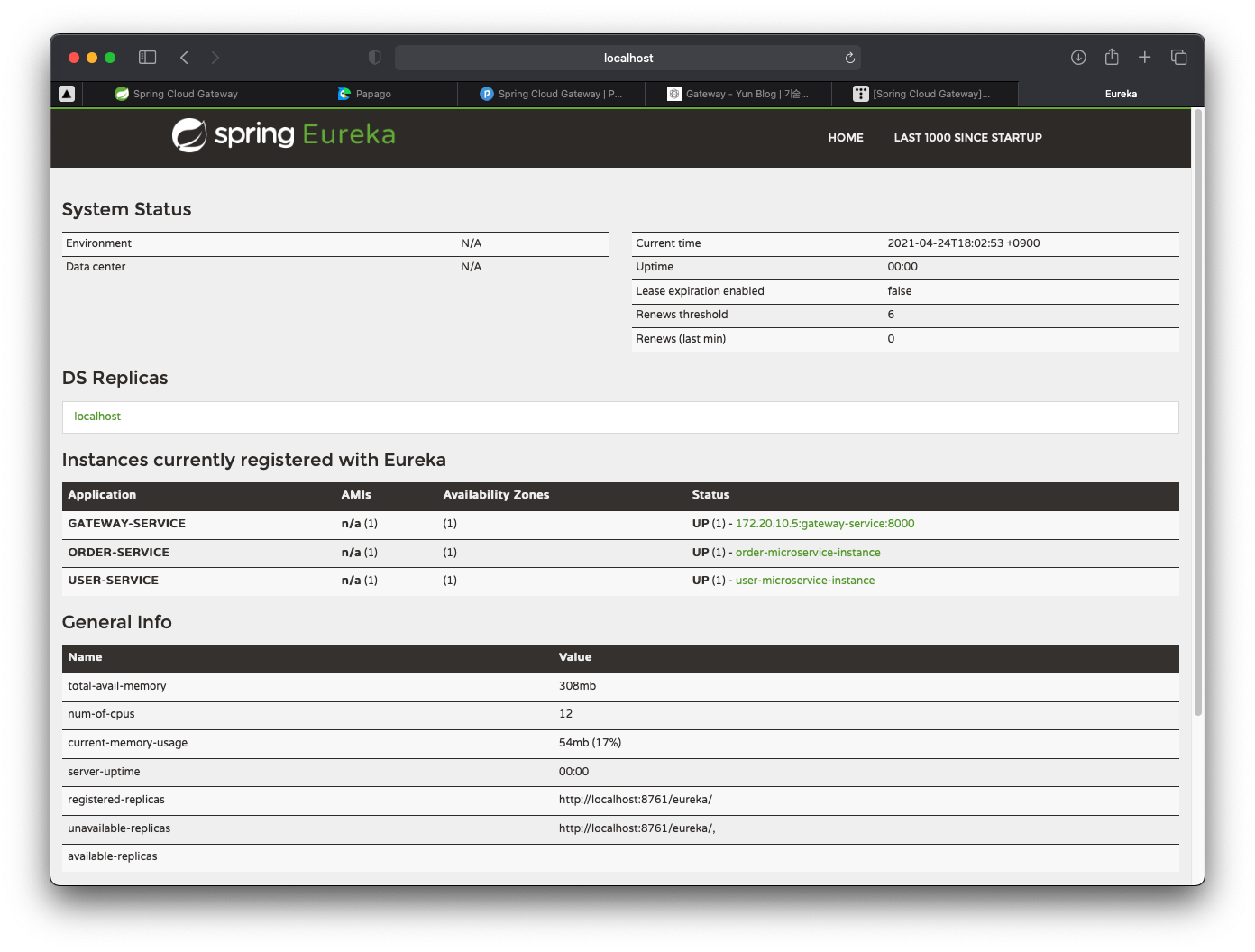Click the current-memory-usage value 54mb (17%)
The height and width of the screenshot is (952, 1255).
click(x=590, y=743)
